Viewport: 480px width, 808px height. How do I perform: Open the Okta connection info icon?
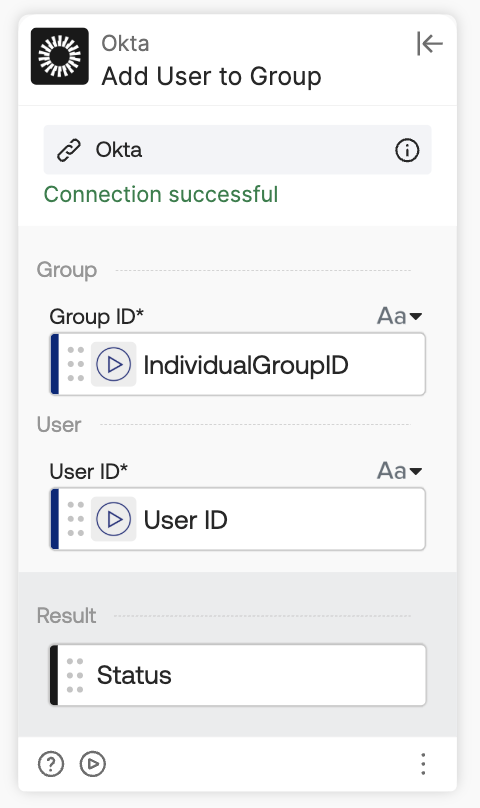pos(407,150)
